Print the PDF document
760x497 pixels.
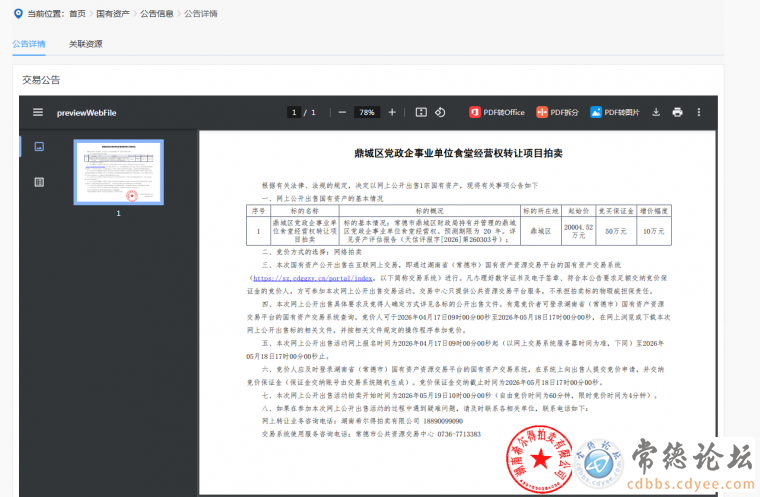point(677,112)
